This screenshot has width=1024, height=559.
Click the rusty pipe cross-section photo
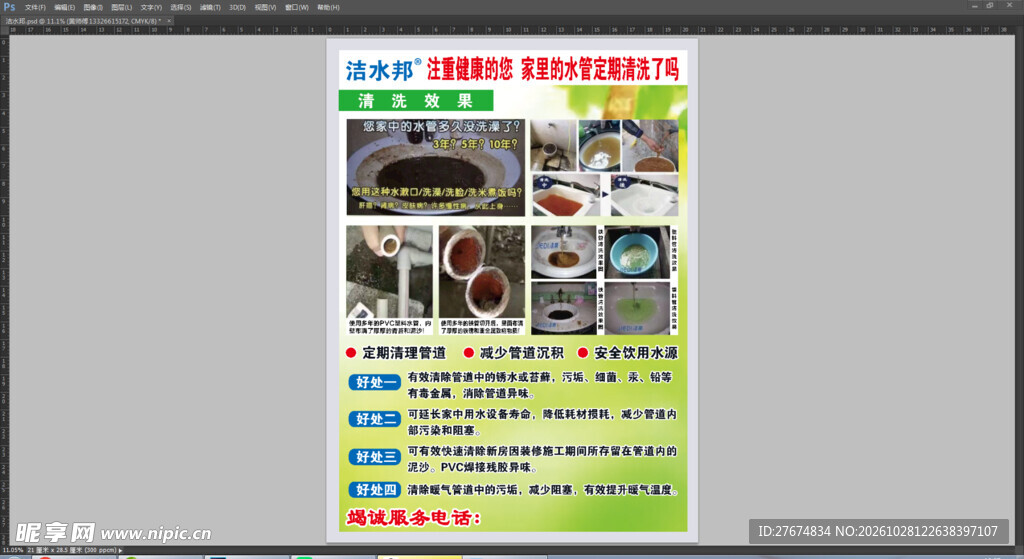click(x=482, y=272)
